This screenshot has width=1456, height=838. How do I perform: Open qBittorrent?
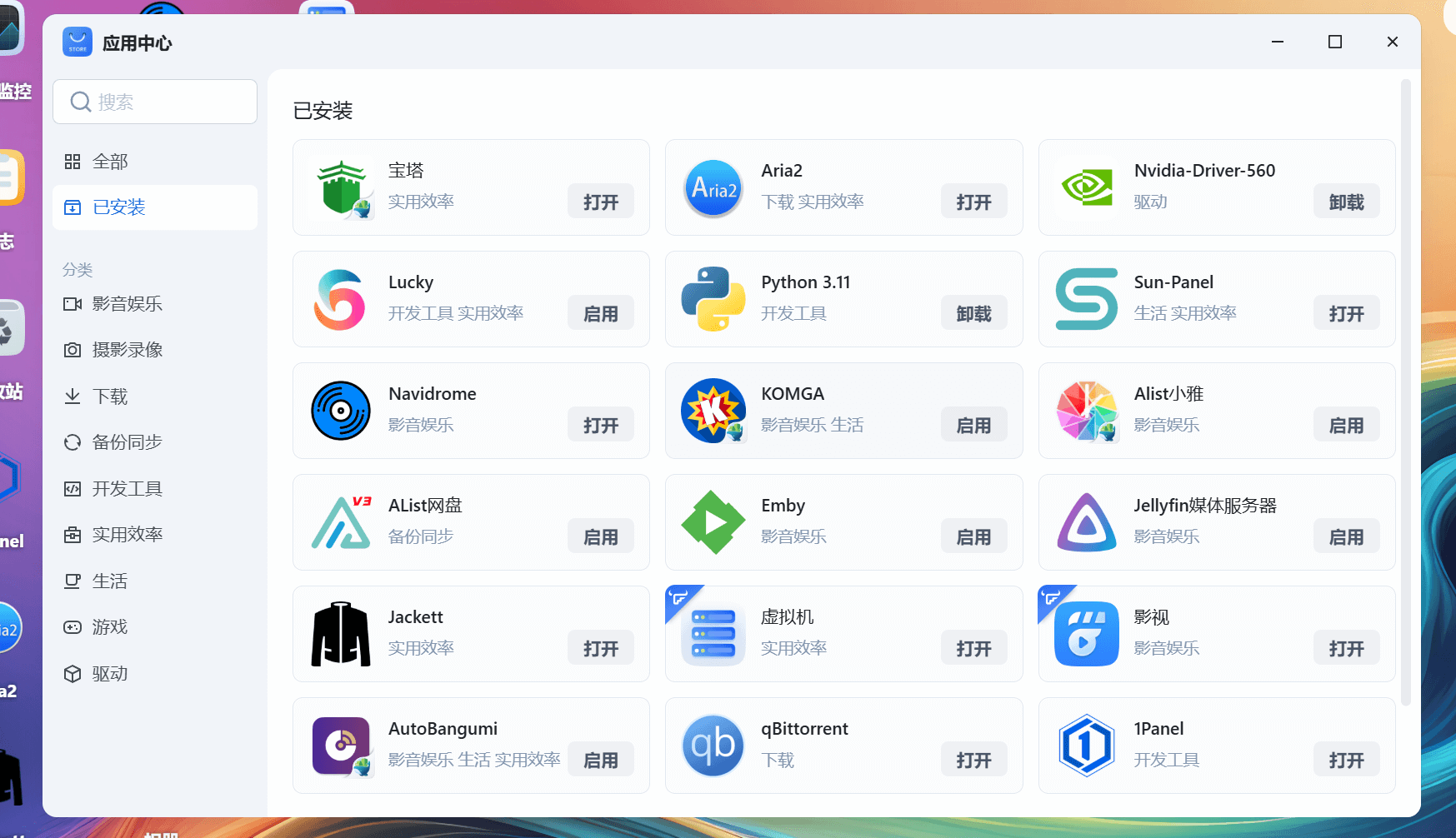point(973,760)
